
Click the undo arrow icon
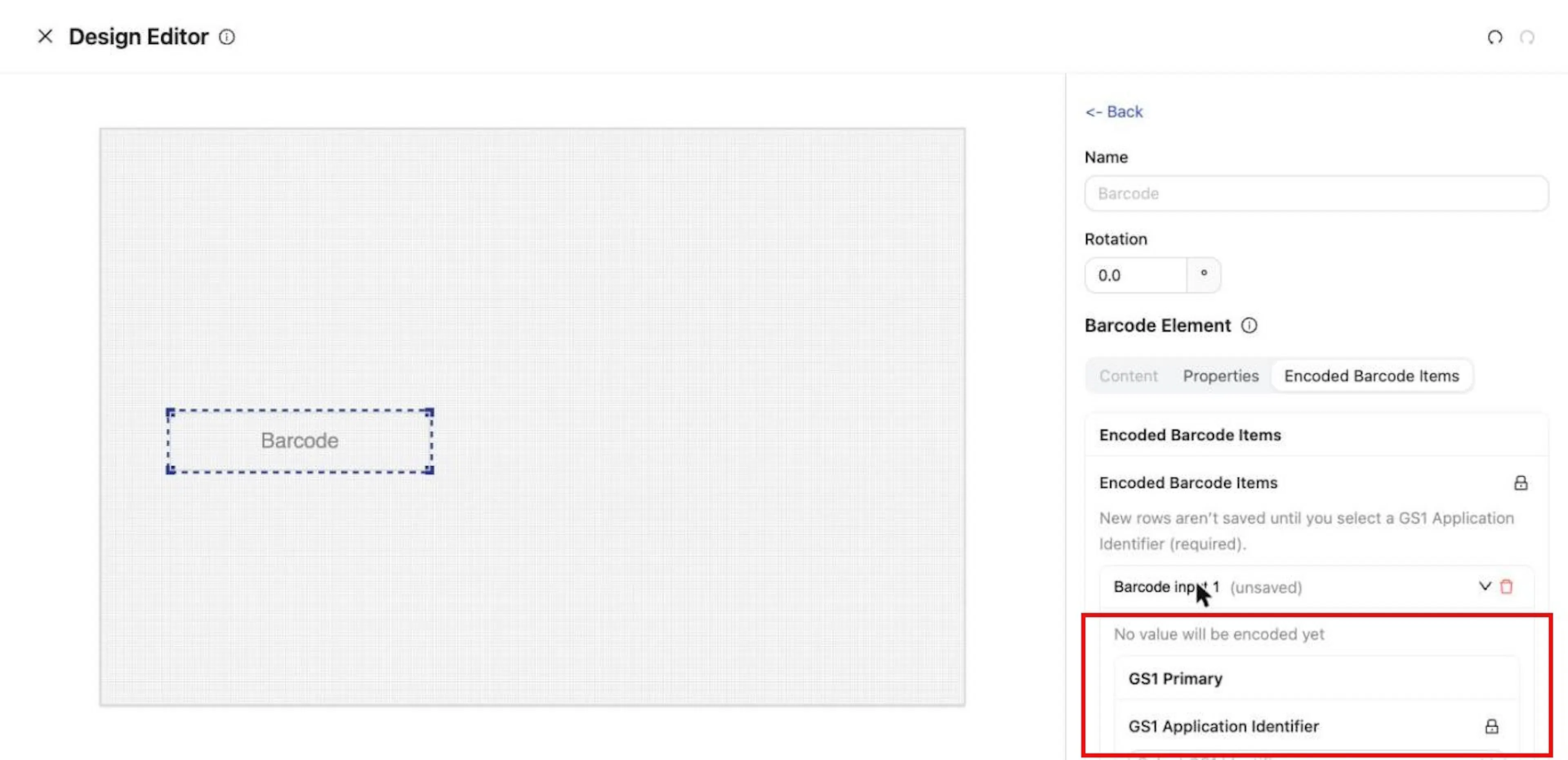[x=1495, y=37]
